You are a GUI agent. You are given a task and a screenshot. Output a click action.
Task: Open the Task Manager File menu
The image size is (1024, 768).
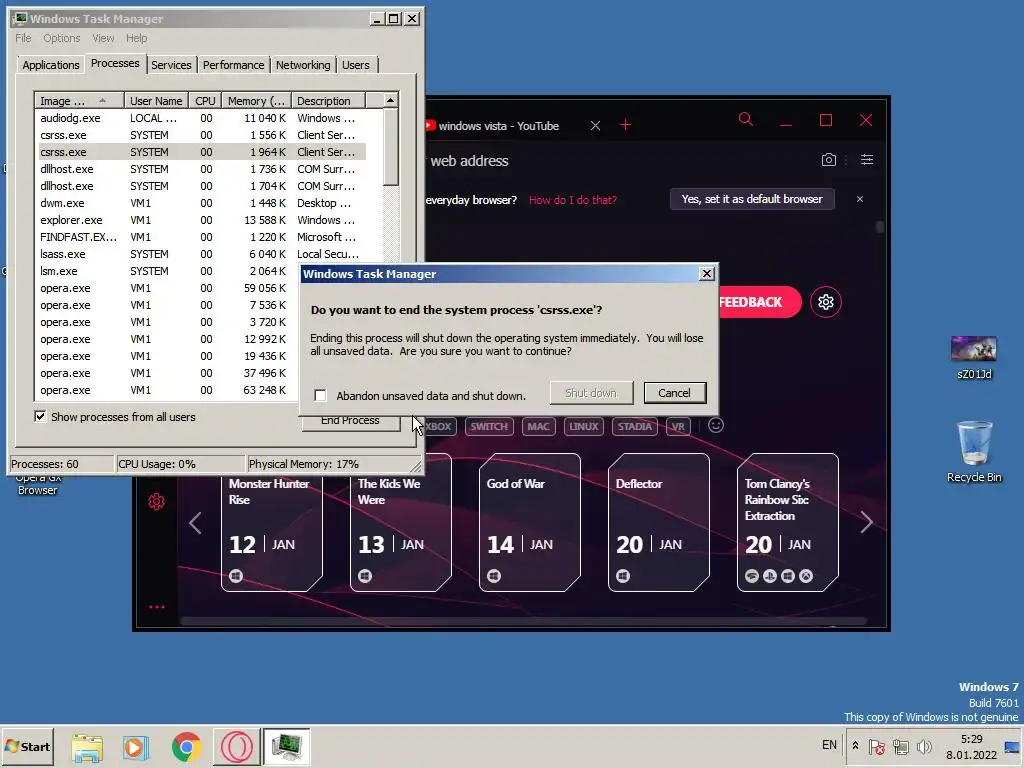point(23,38)
